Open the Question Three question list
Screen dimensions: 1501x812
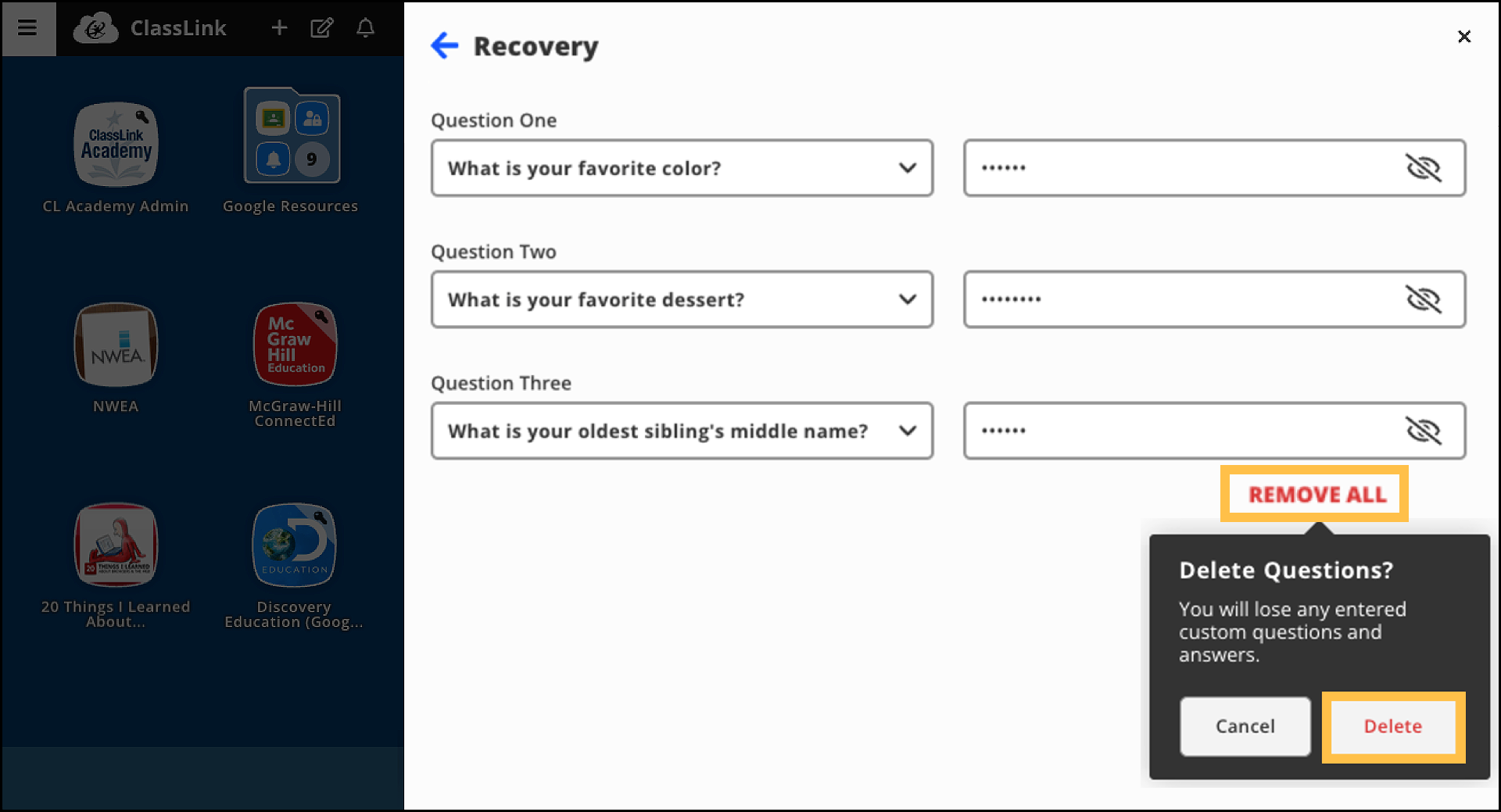[x=908, y=431]
